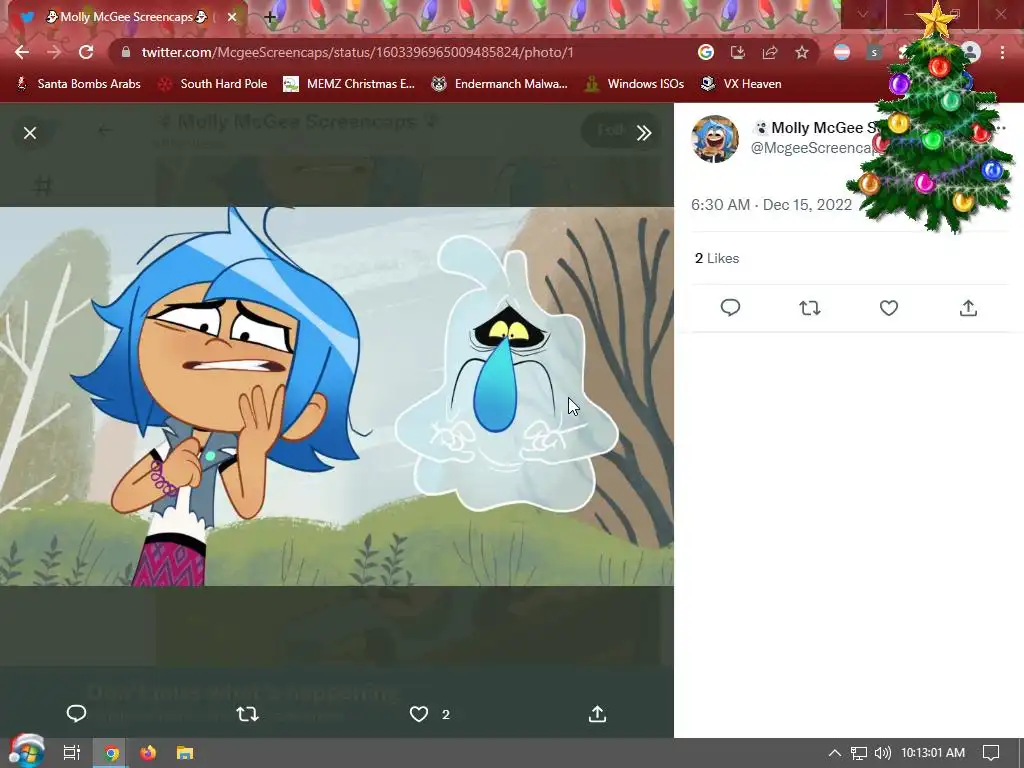
Task: Show hidden system tray icons chevron
Action: (x=835, y=753)
